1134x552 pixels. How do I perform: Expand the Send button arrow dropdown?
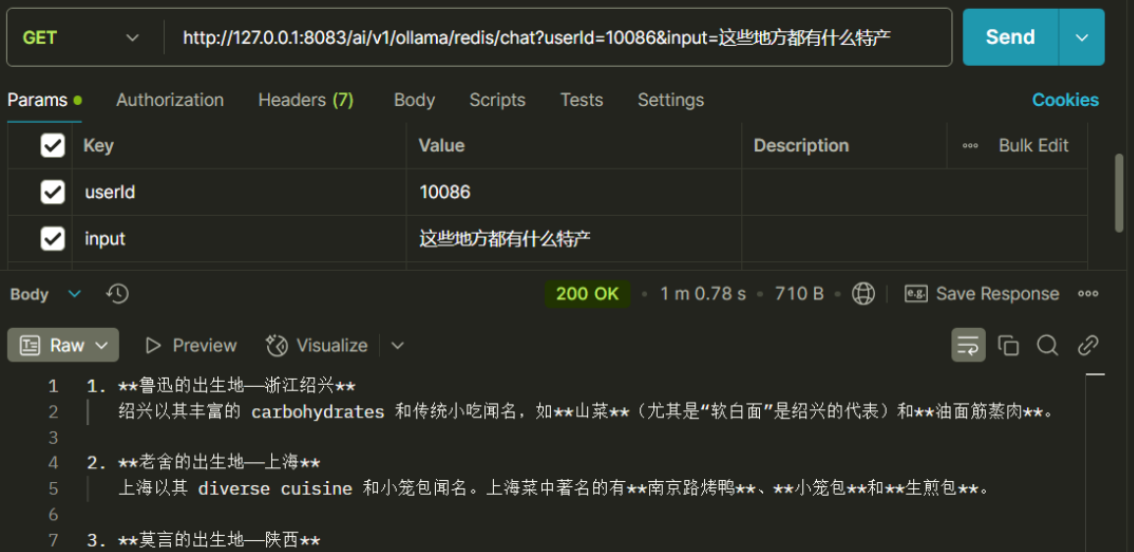(1082, 38)
